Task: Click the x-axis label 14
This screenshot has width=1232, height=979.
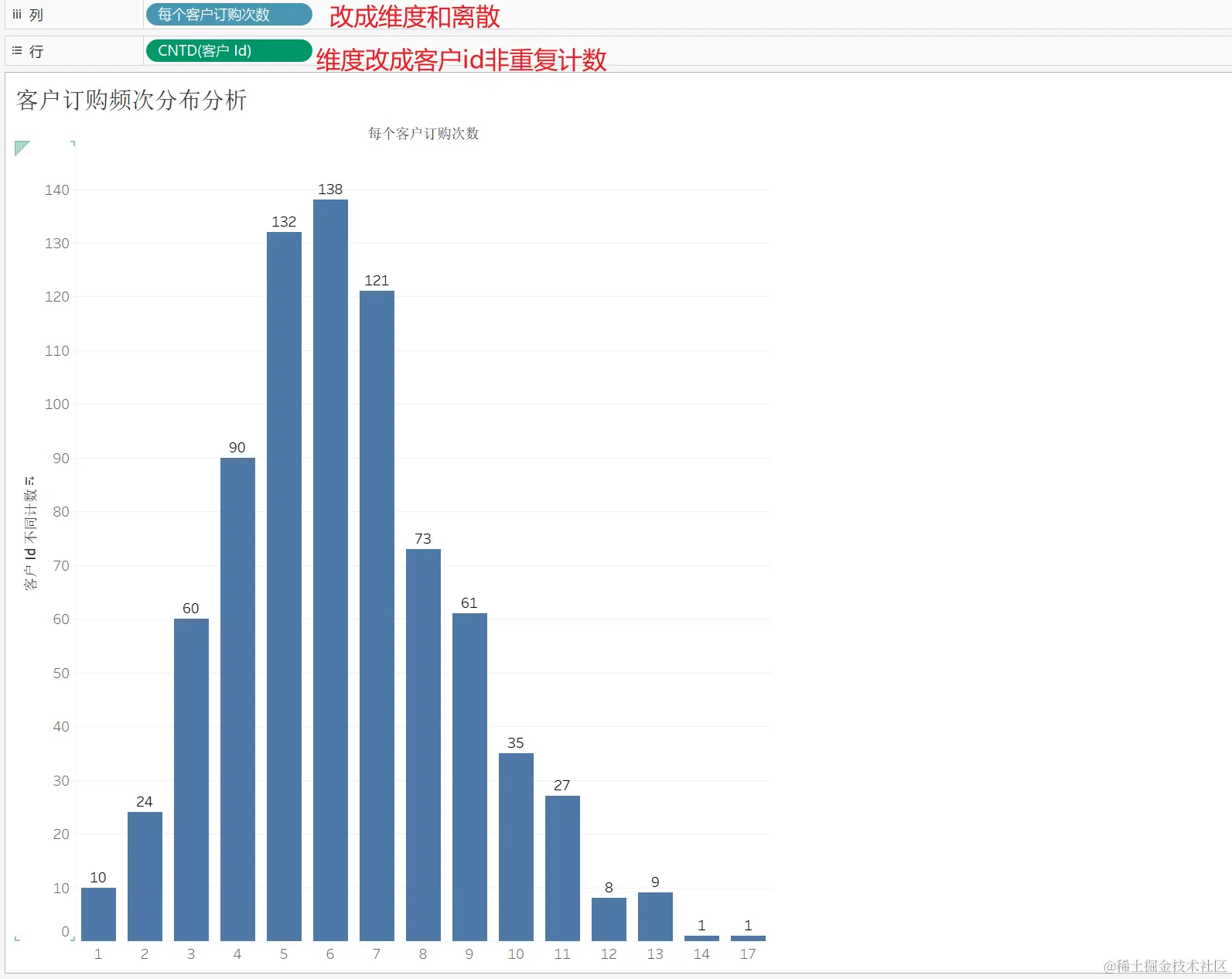Action: click(x=701, y=954)
